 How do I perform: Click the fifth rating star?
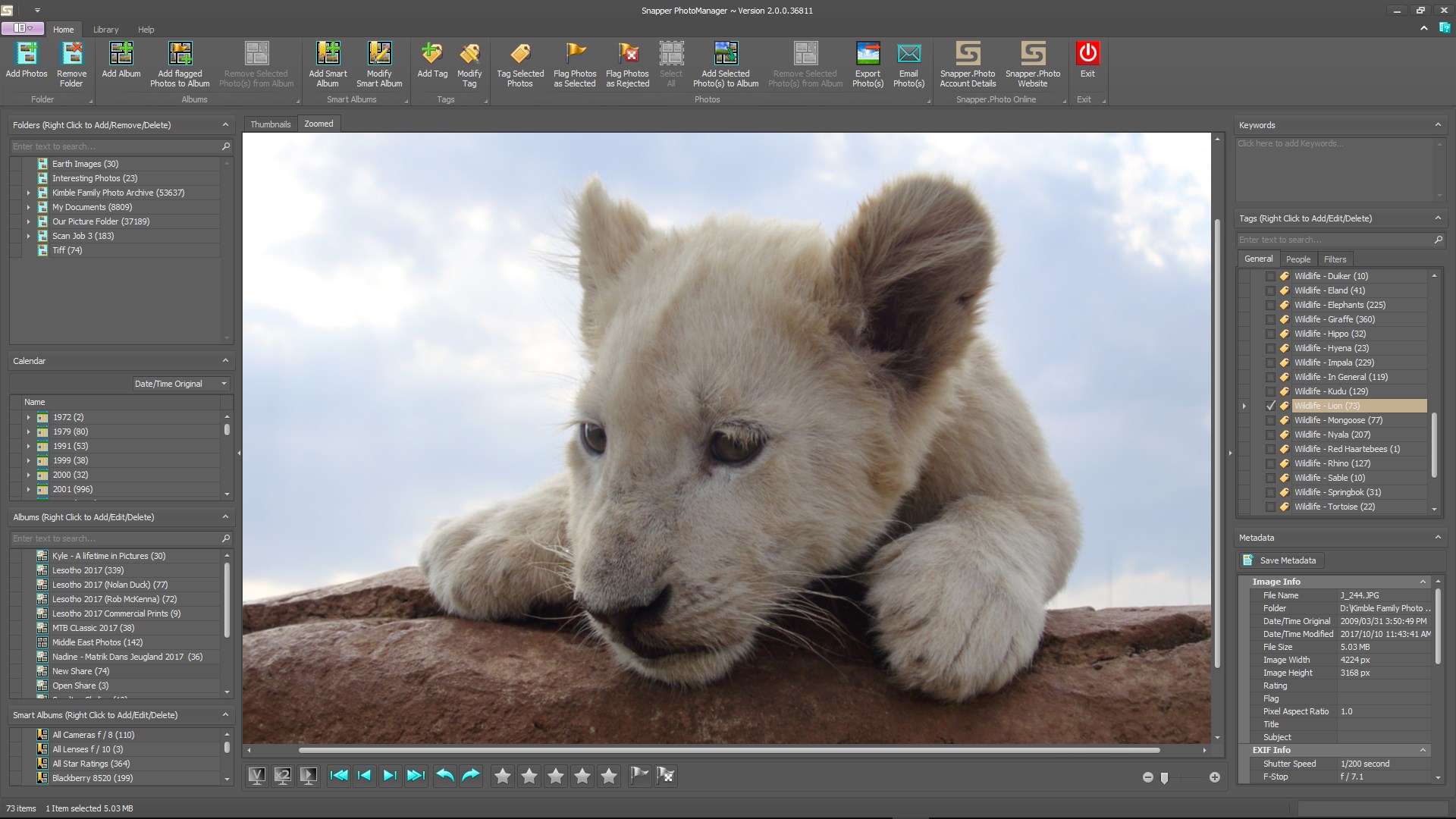click(608, 776)
